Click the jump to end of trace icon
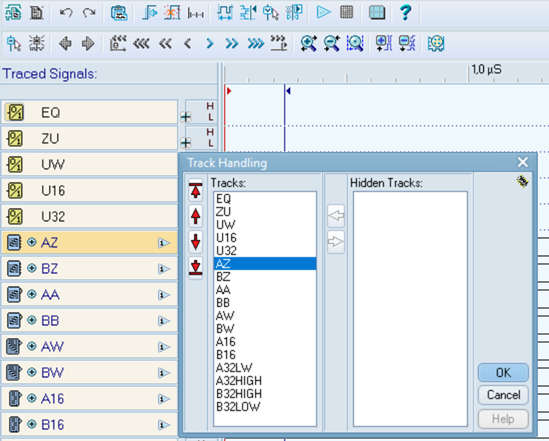 tap(279, 43)
